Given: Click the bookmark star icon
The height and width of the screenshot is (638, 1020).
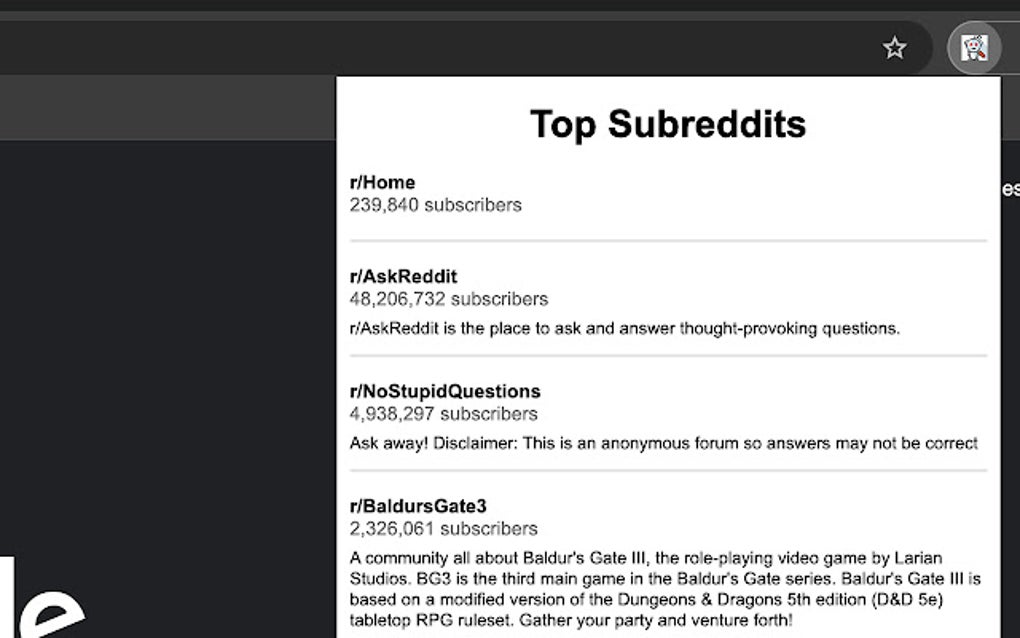Looking at the screenshot, I should (x=895, y=48).
